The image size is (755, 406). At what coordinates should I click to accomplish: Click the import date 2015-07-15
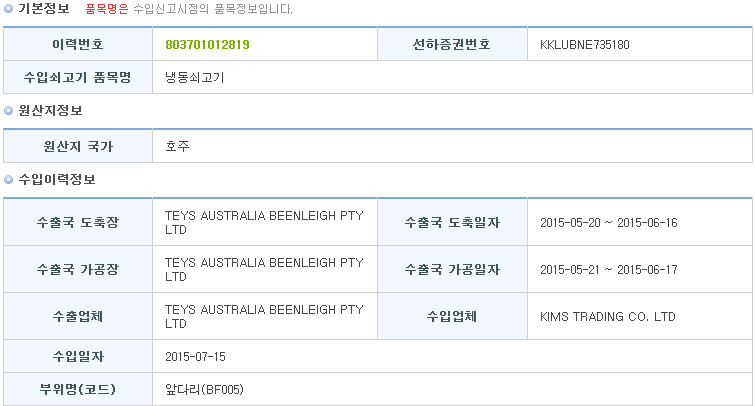[195, 356]
